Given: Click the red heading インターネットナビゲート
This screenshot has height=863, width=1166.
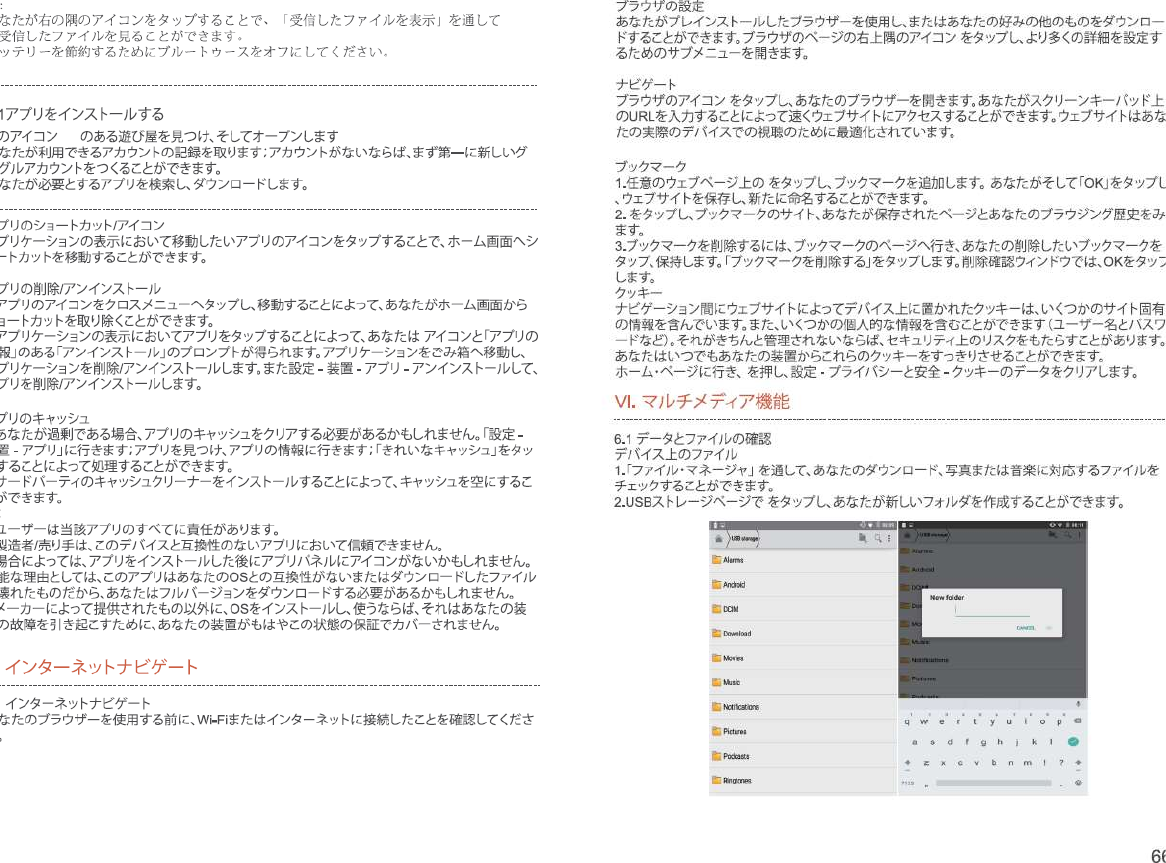Looking at the screenshot, I should [x=101, y=667].
